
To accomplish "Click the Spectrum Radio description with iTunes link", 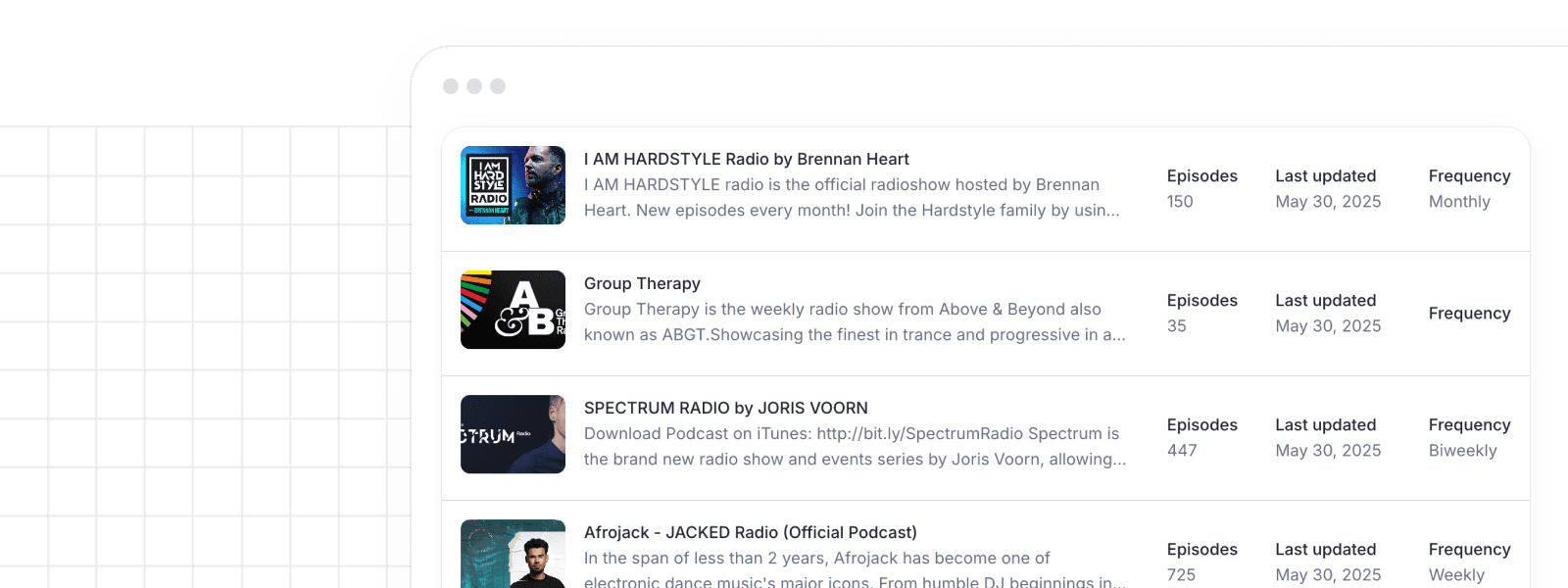I will coord(853,446).
